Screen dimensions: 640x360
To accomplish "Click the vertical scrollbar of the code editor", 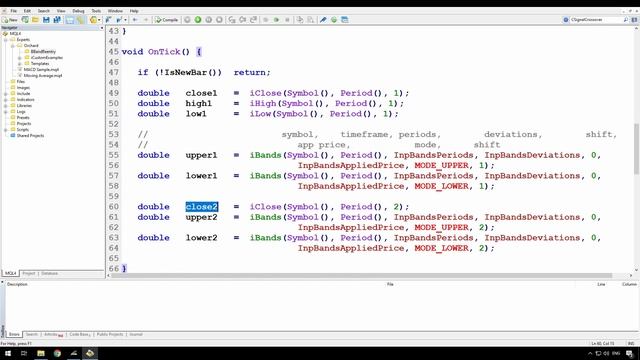I will pos(636,149).
